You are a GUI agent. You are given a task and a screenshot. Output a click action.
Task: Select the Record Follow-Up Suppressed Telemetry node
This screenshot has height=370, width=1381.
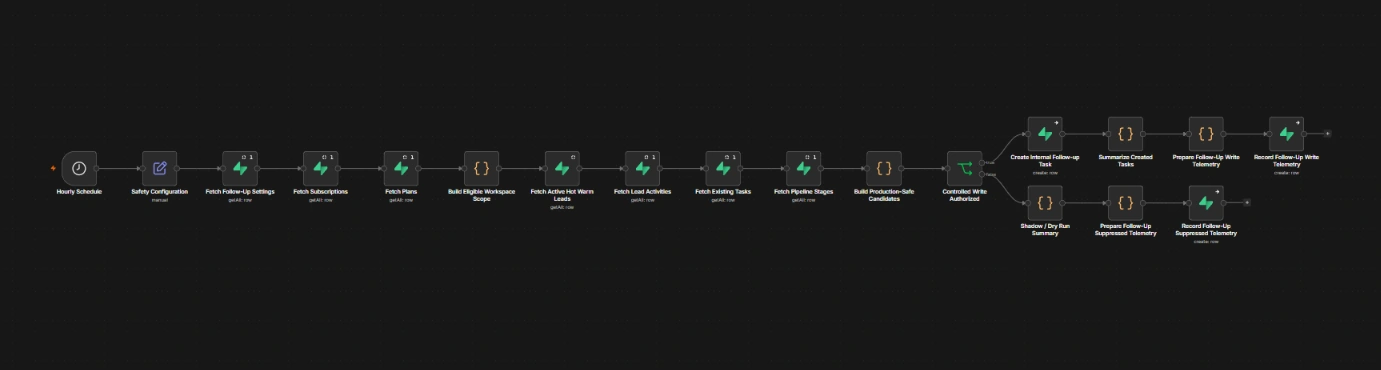coord(1206,203)
